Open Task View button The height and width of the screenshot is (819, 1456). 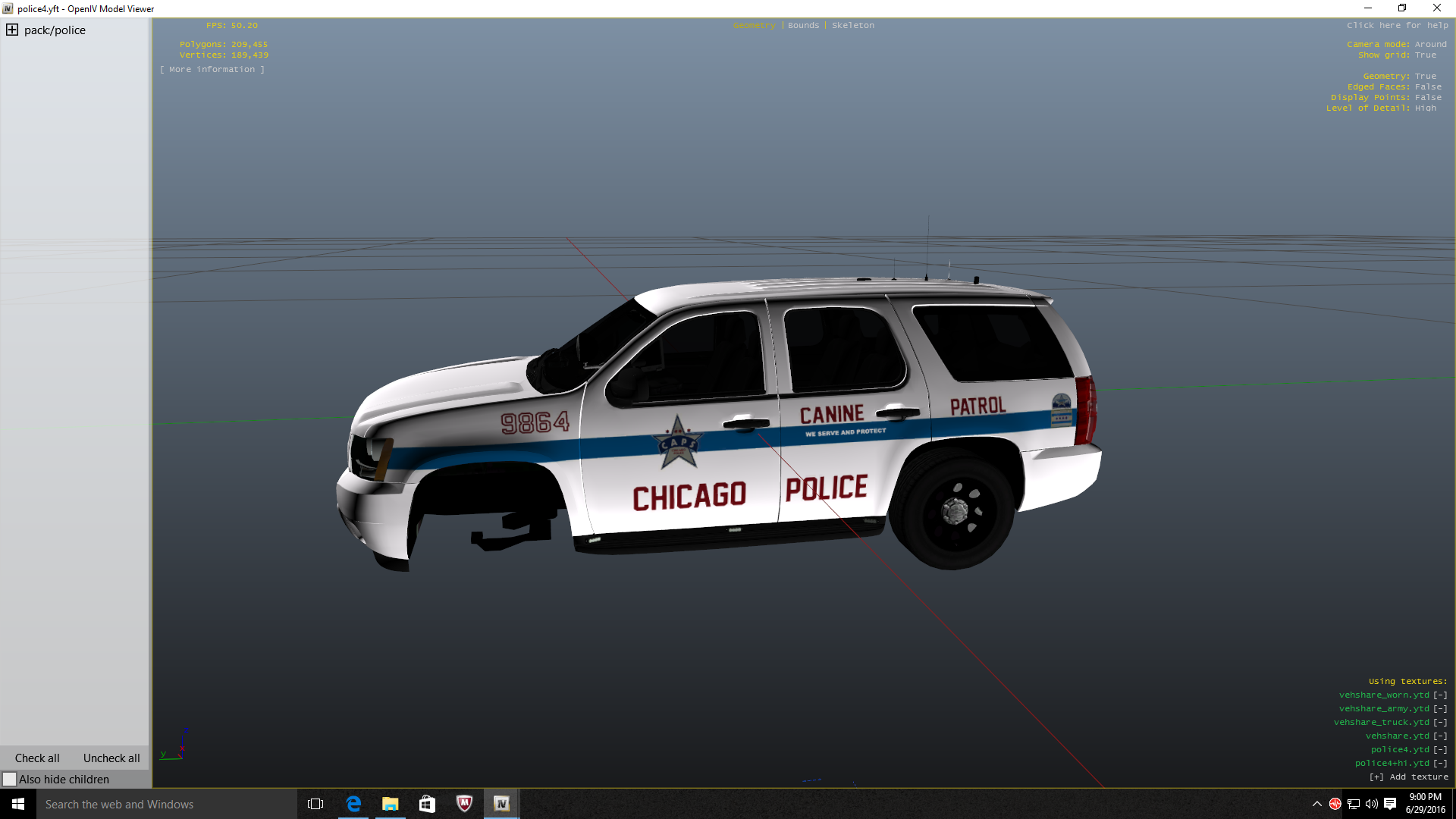pyautogui.click(x=315, y=804)
